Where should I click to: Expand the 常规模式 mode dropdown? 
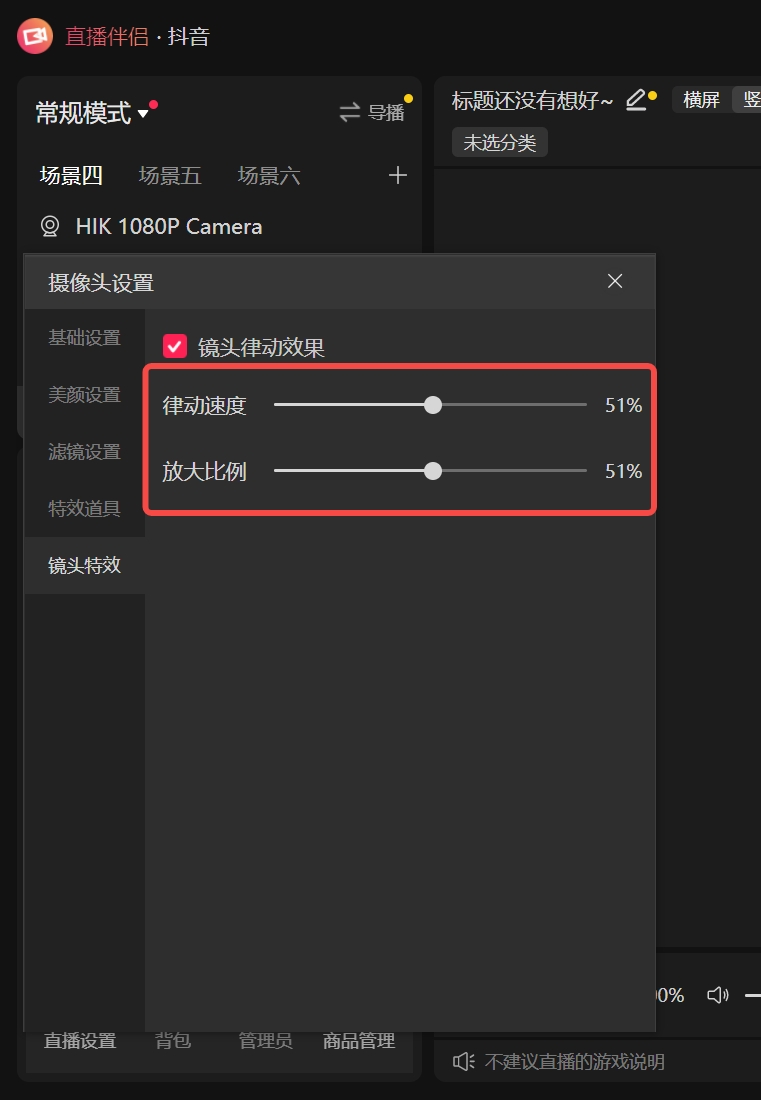[143, 114]
